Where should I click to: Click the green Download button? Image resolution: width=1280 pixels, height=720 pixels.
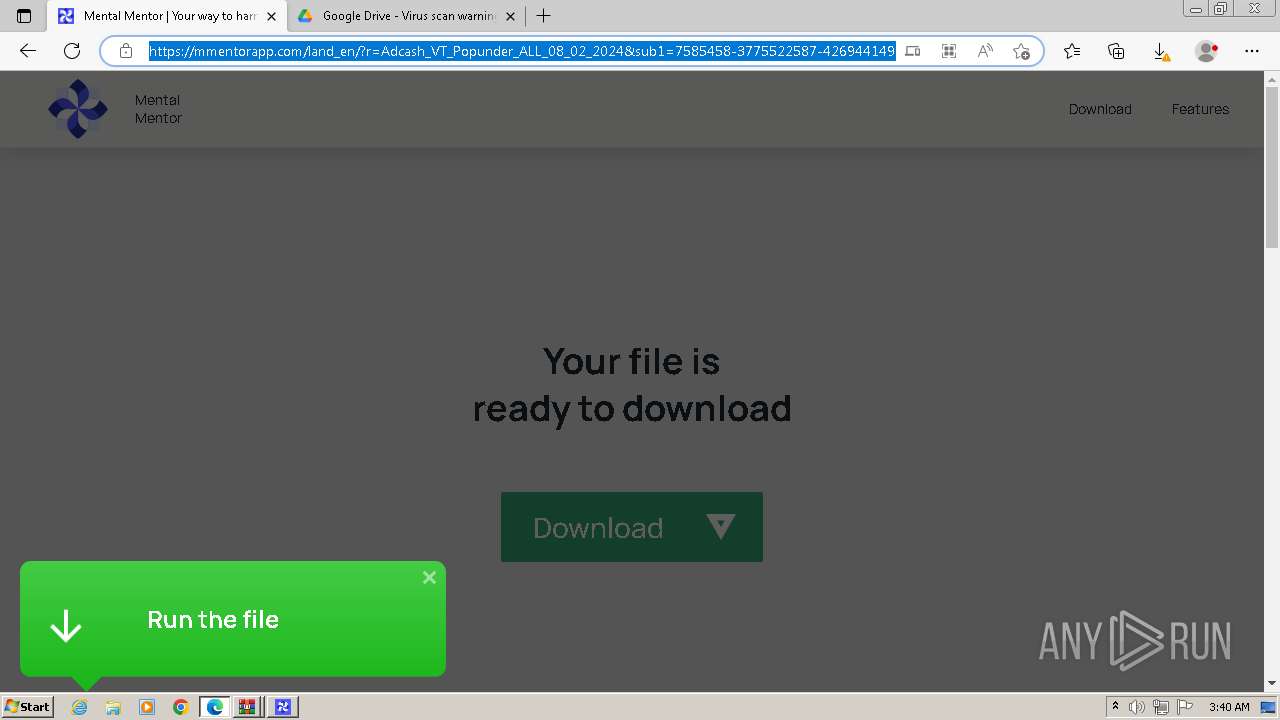tap(632, 527)
